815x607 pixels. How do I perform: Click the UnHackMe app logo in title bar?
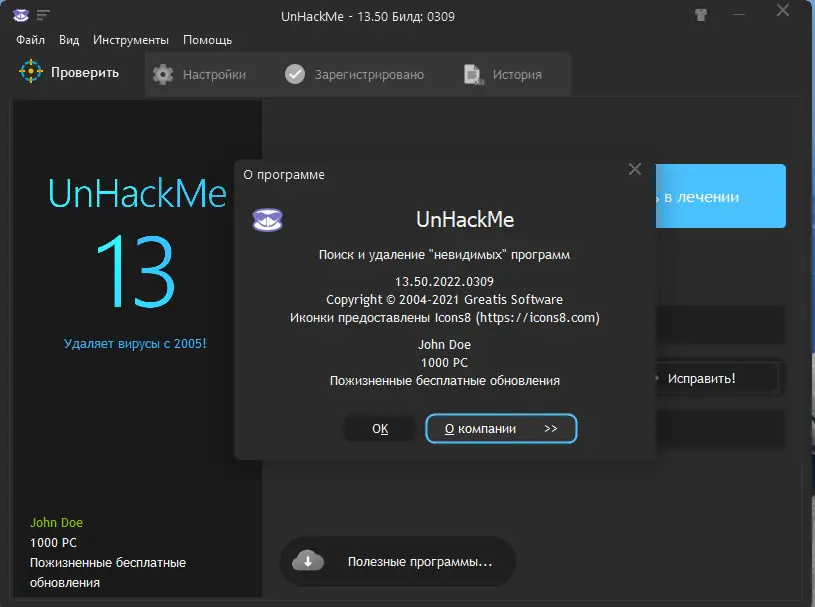[x=21, y=16]
